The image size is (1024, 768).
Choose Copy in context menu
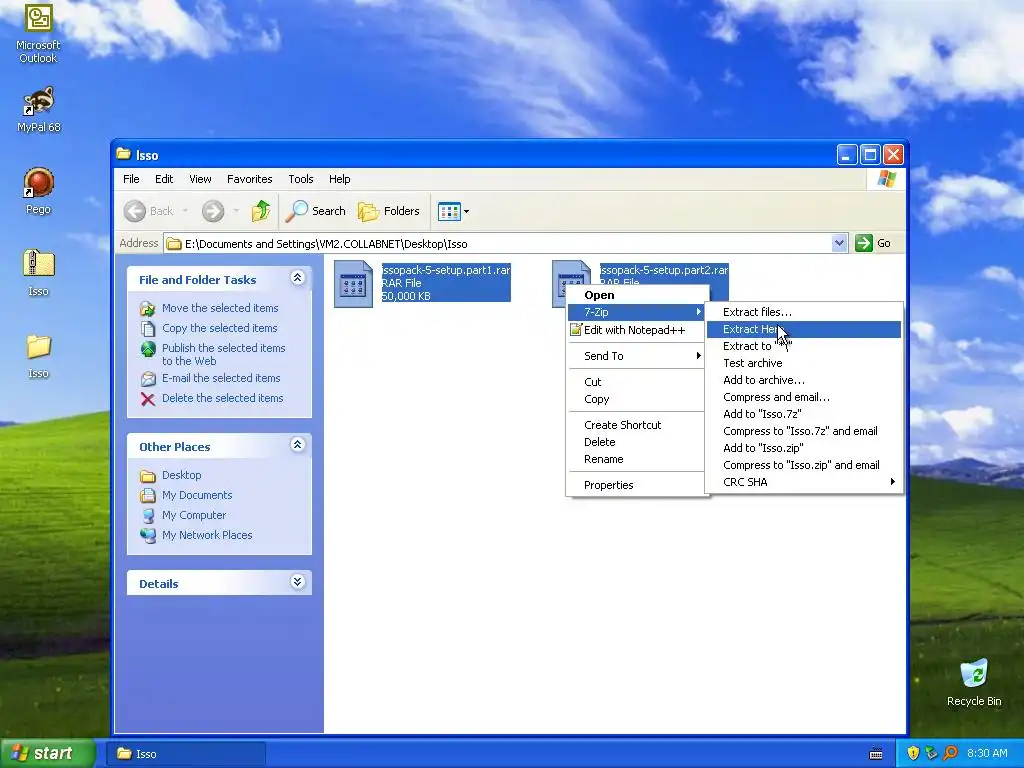pyautogui.click(x=637, y=399)
